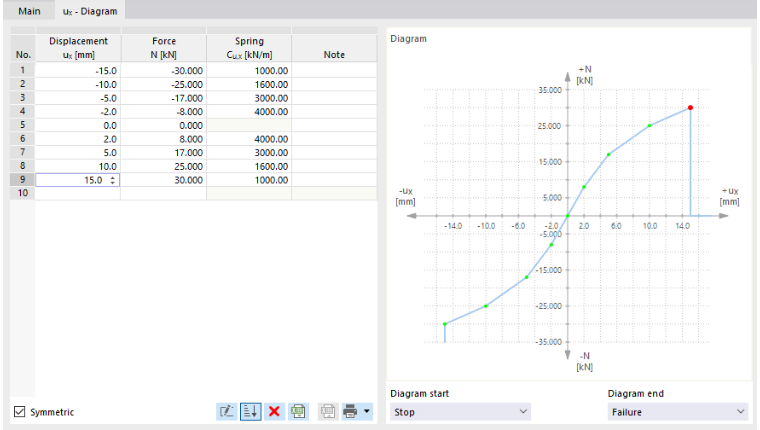This screenshot has height=430, width=760.
Task: Select row header number 10
Action: pos(22,193)
